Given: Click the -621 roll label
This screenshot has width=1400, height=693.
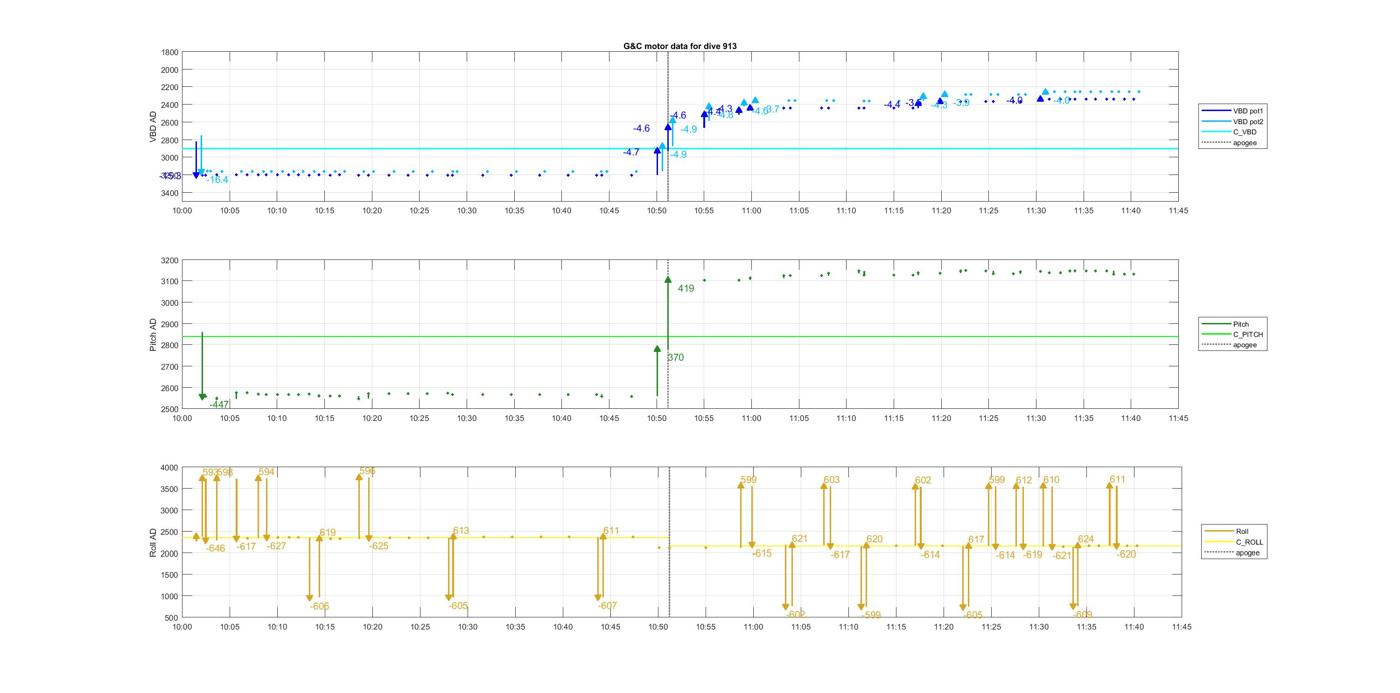Looking at the screenshot, I should (x=1061, y=555).
